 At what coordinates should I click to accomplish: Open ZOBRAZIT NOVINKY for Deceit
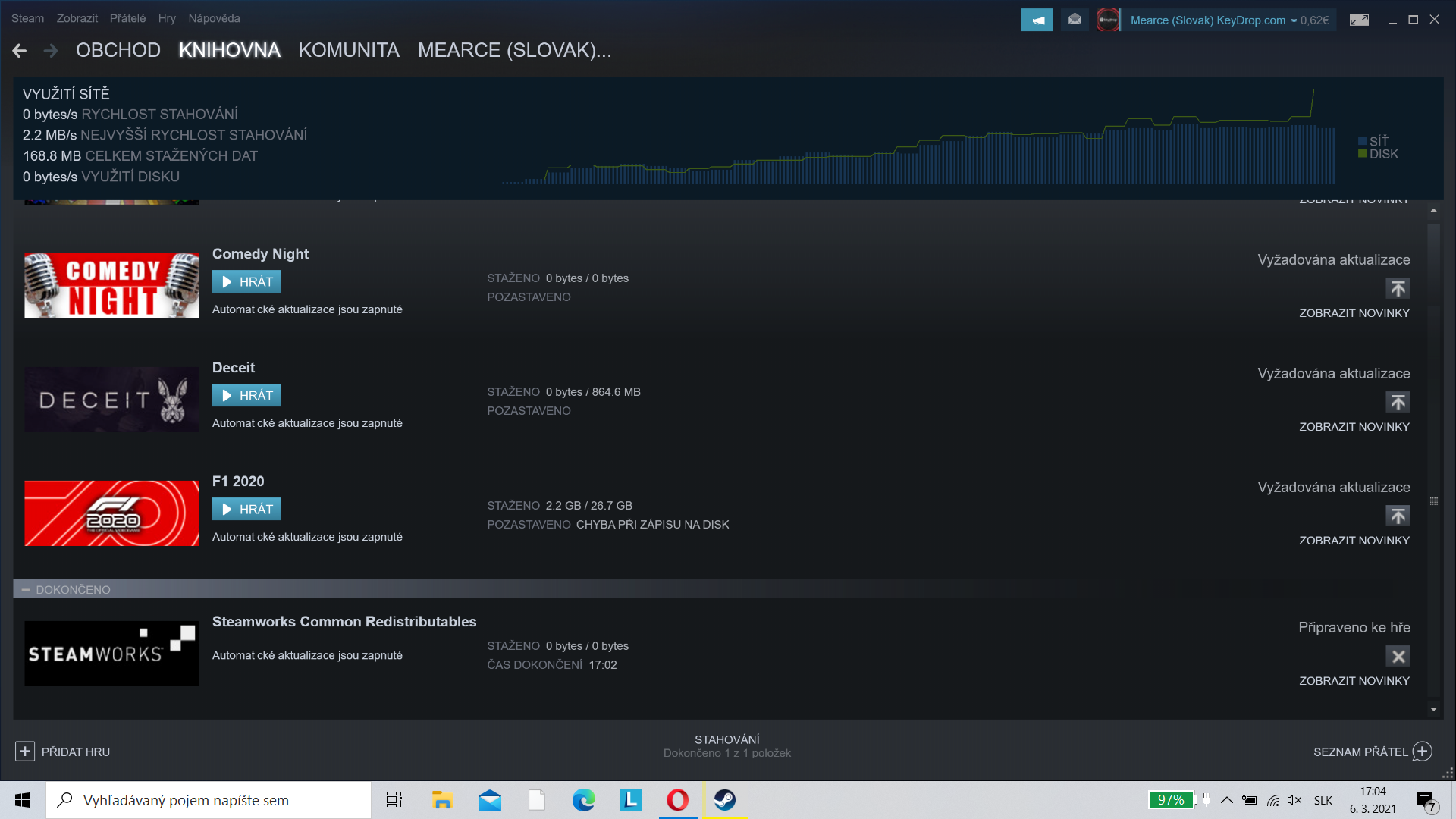click(1354, 427)
